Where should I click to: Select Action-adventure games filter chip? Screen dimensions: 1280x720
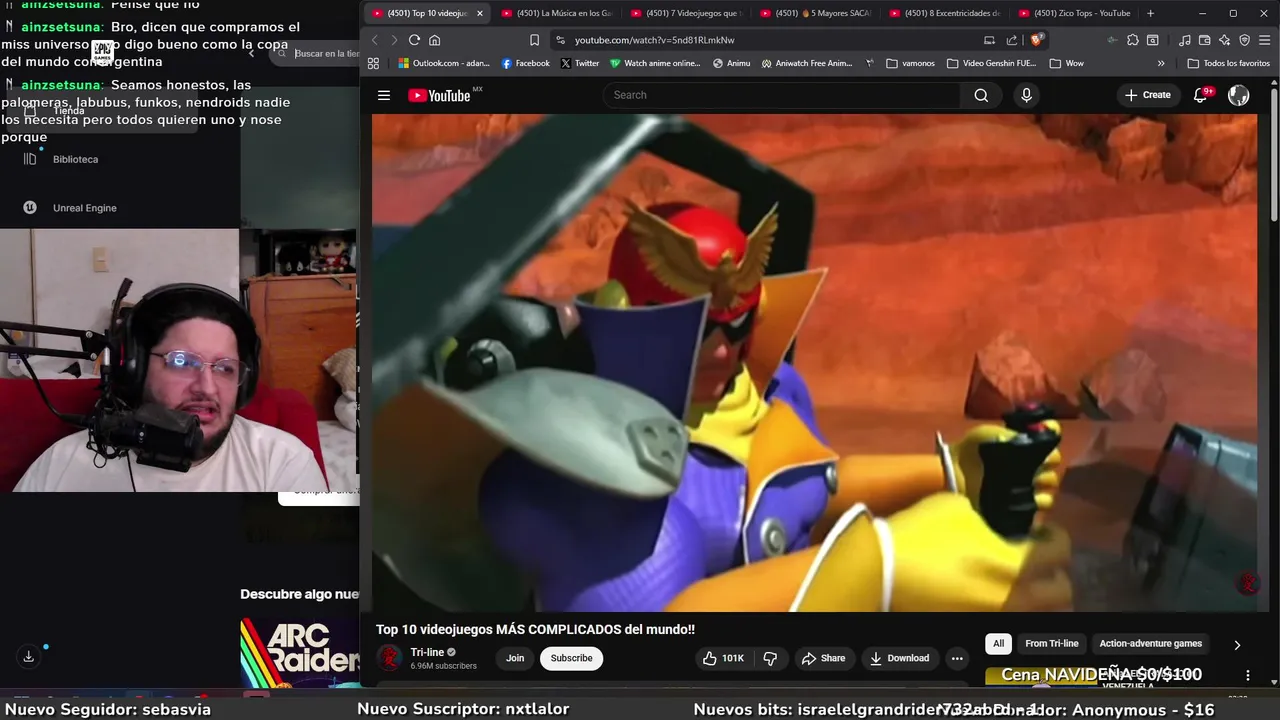coord(1151,644)
